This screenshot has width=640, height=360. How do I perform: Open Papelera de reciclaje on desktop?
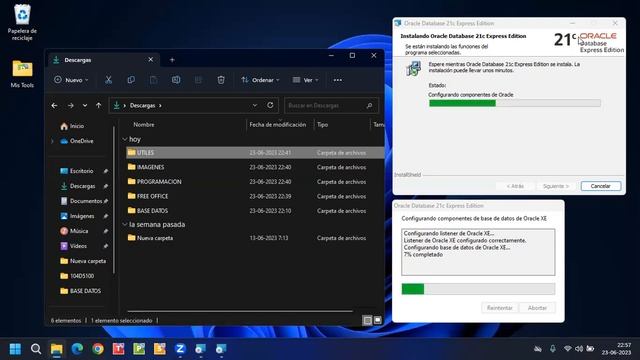(22, 22)
